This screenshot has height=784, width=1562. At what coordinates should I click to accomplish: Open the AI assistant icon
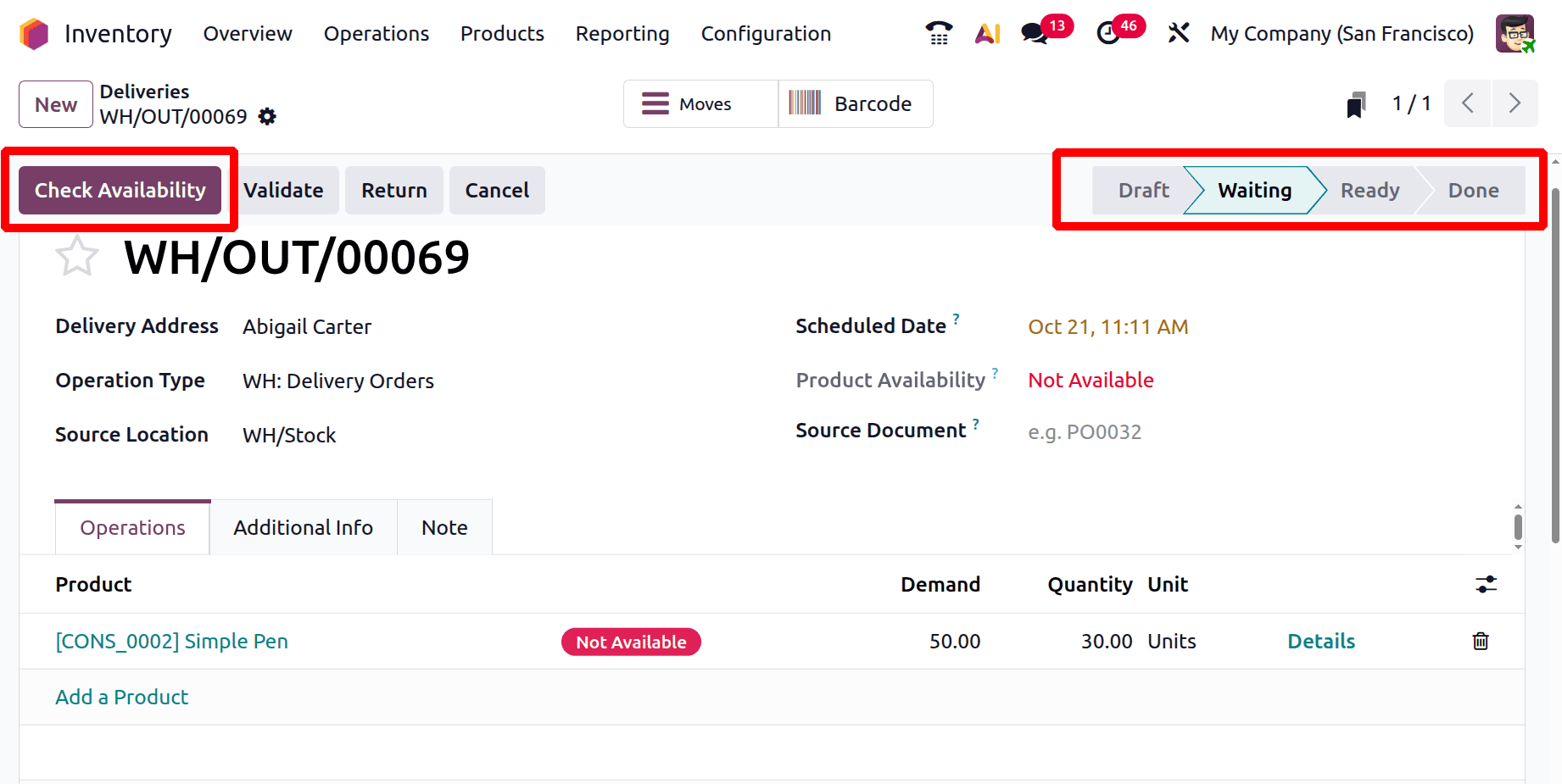click(x=987, y=33)
